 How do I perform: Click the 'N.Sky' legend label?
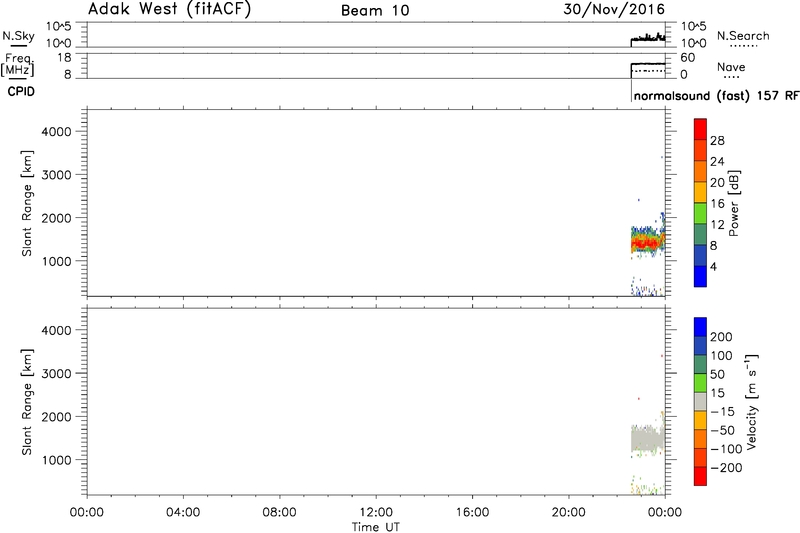(x=18, y=36)
